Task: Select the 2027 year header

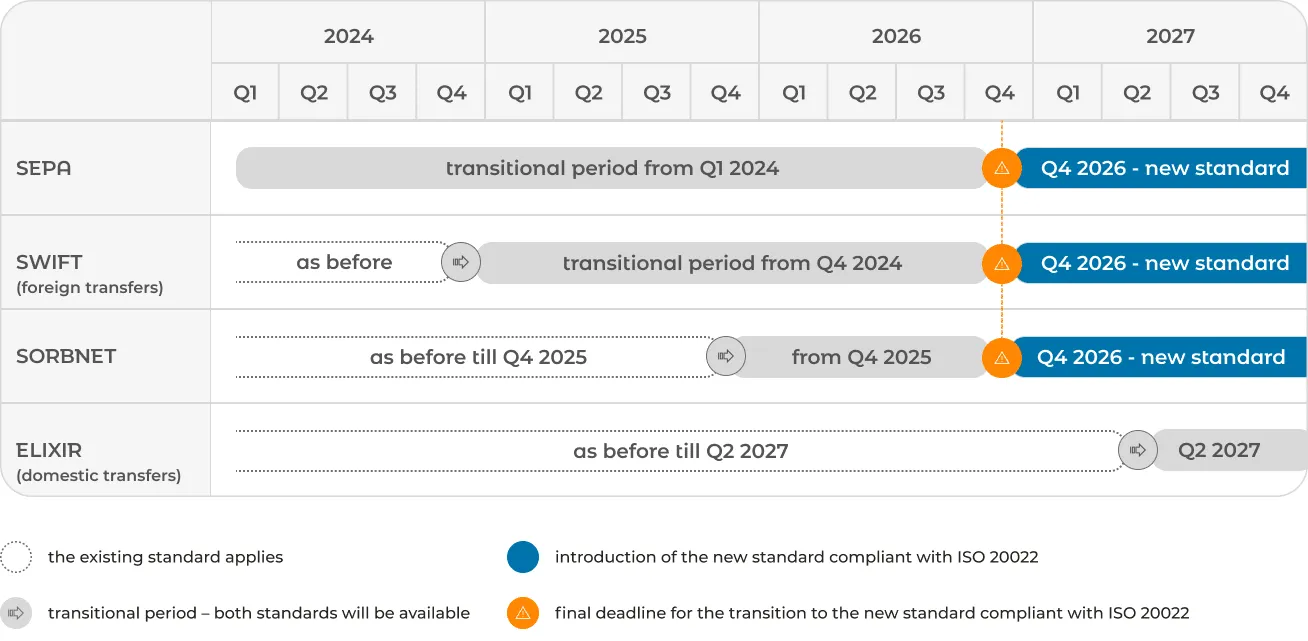Action: tap(1170, 36)
